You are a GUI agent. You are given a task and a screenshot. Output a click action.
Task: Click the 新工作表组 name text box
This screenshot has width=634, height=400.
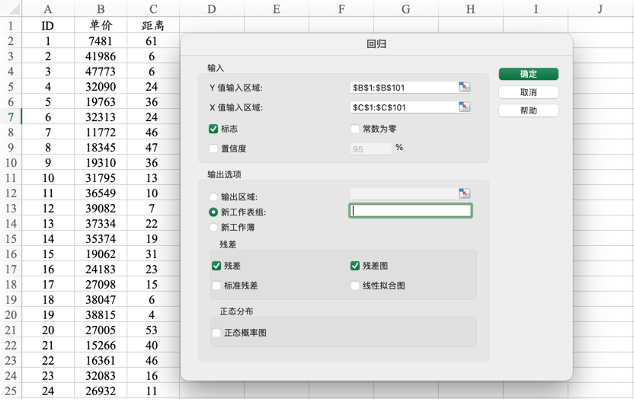pos(410,211)
